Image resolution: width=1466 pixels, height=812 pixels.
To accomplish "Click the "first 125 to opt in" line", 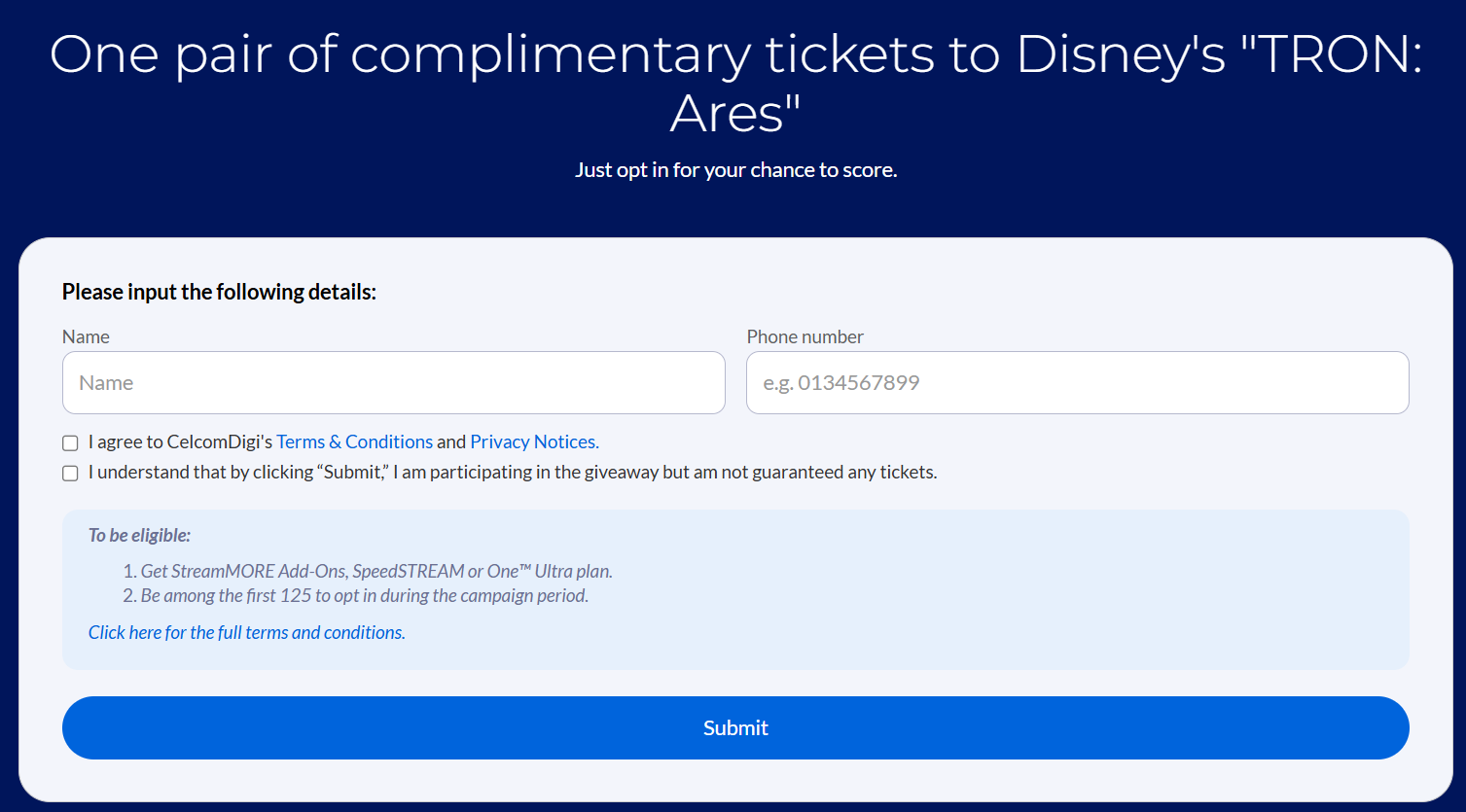I will [x=365, y=595].
